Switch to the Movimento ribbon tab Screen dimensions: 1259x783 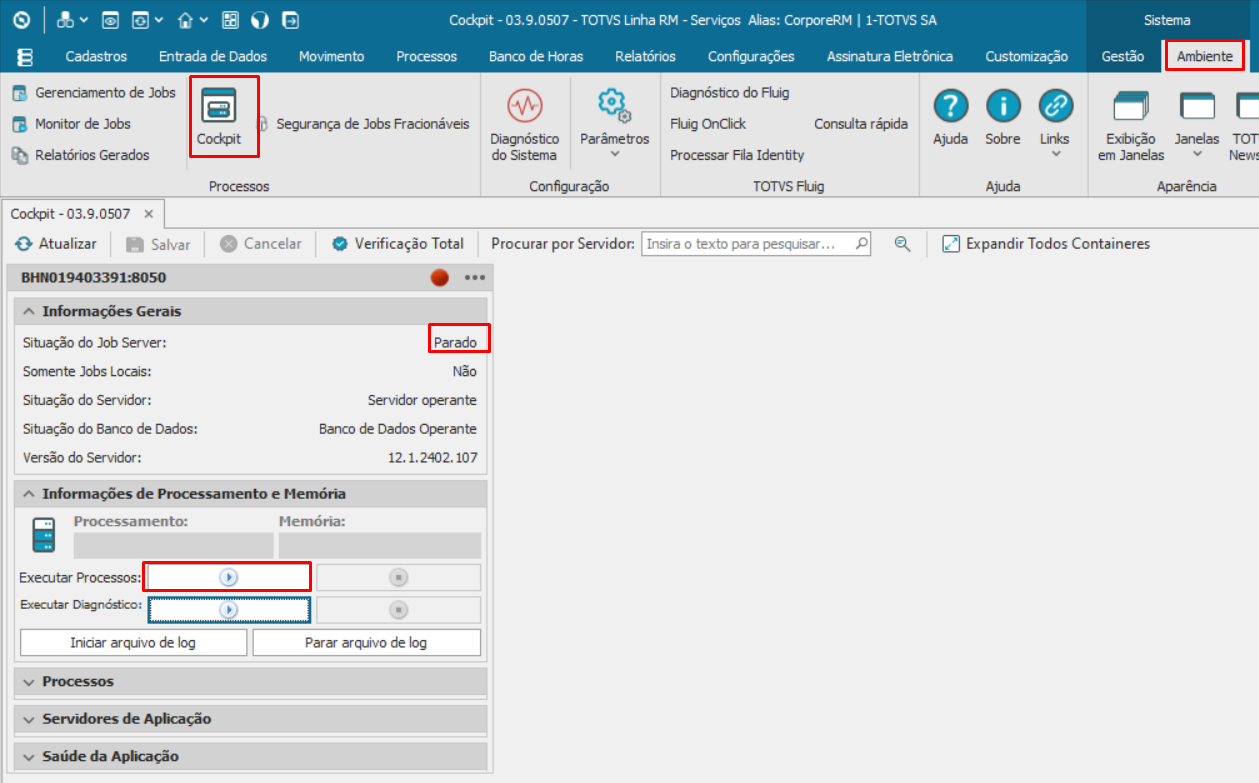coord(331,56)
